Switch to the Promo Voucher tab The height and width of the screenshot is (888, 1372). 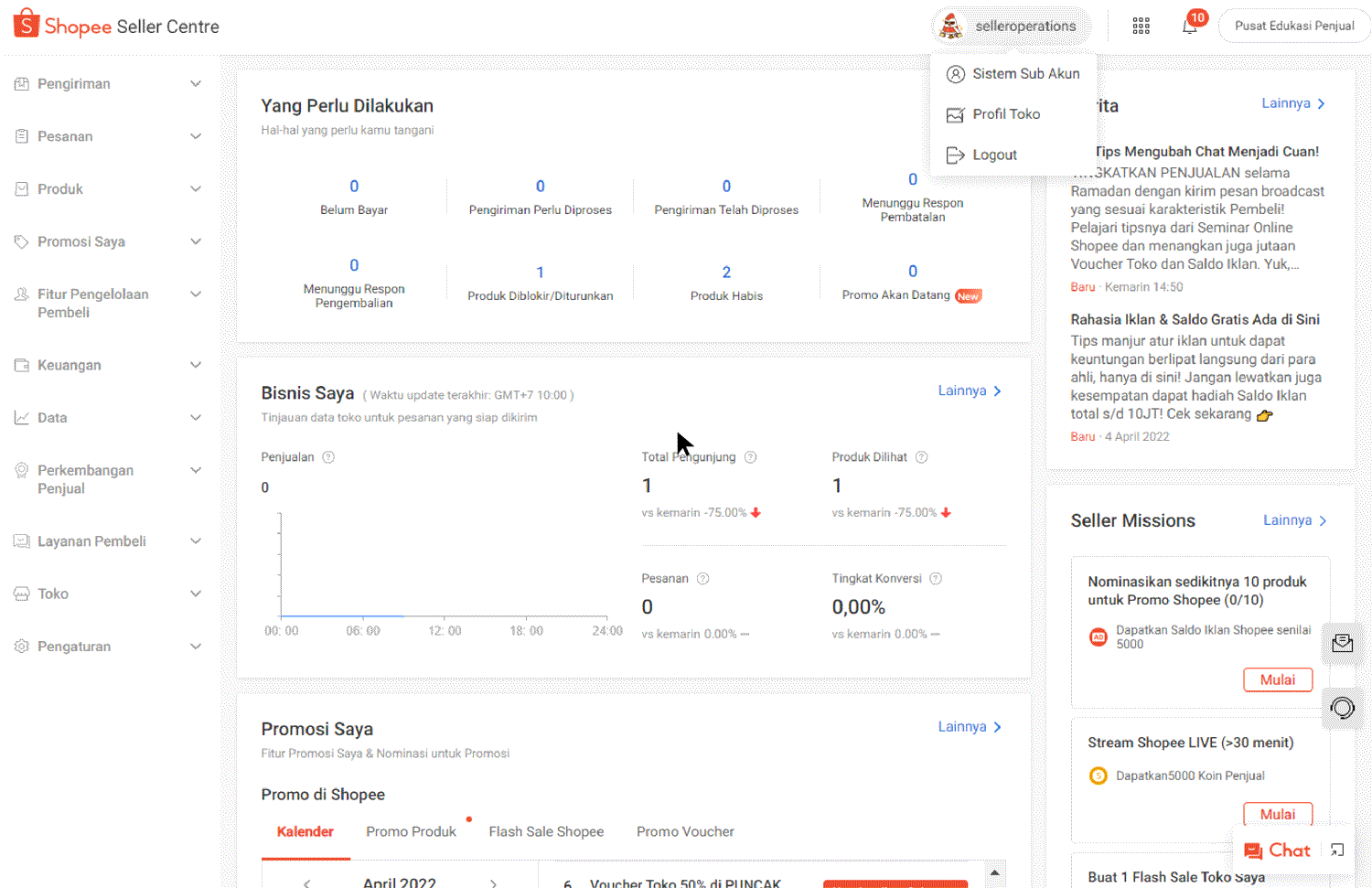[685, 832]
